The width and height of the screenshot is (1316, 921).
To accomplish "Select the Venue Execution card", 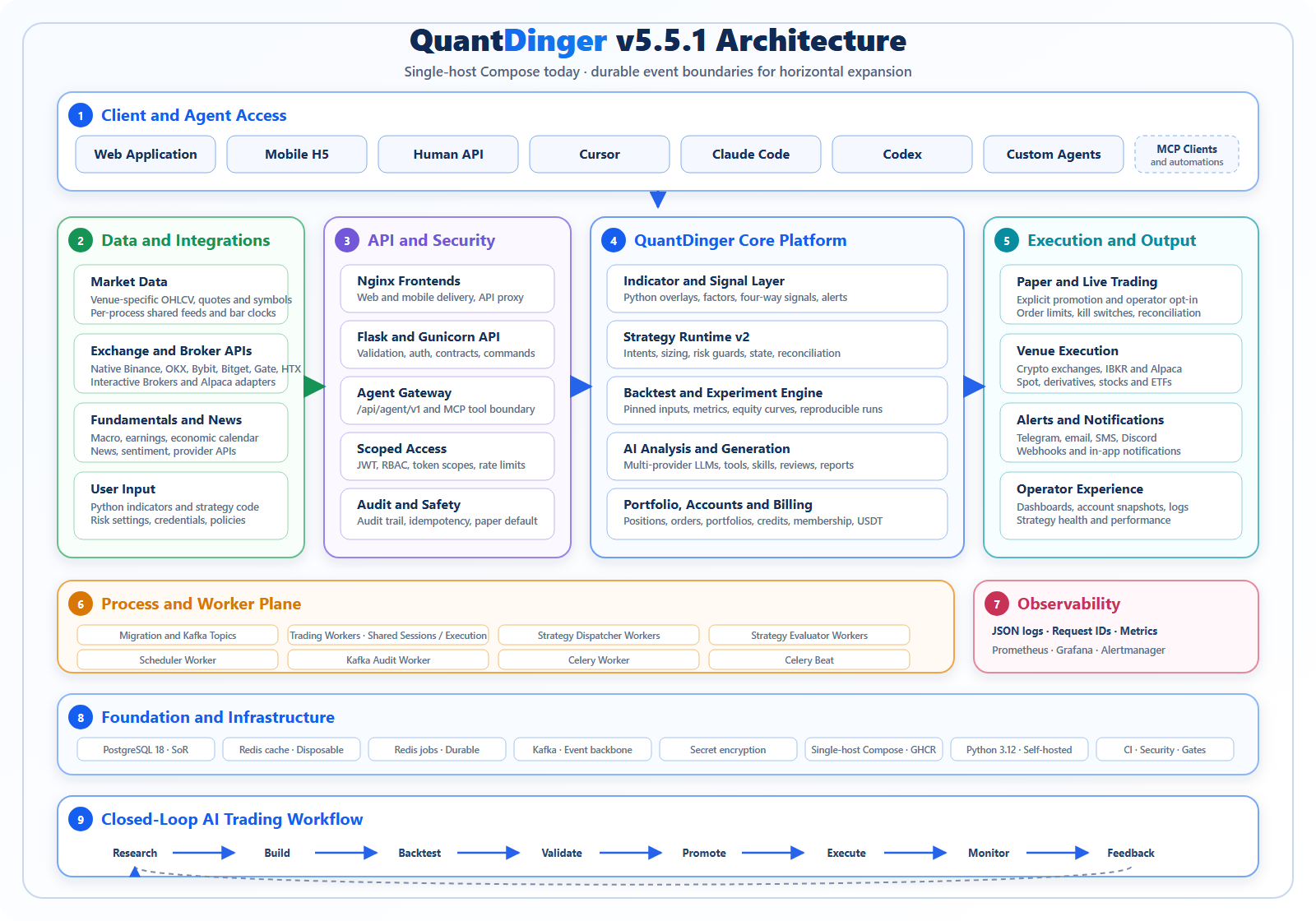I will point(1121,363).
